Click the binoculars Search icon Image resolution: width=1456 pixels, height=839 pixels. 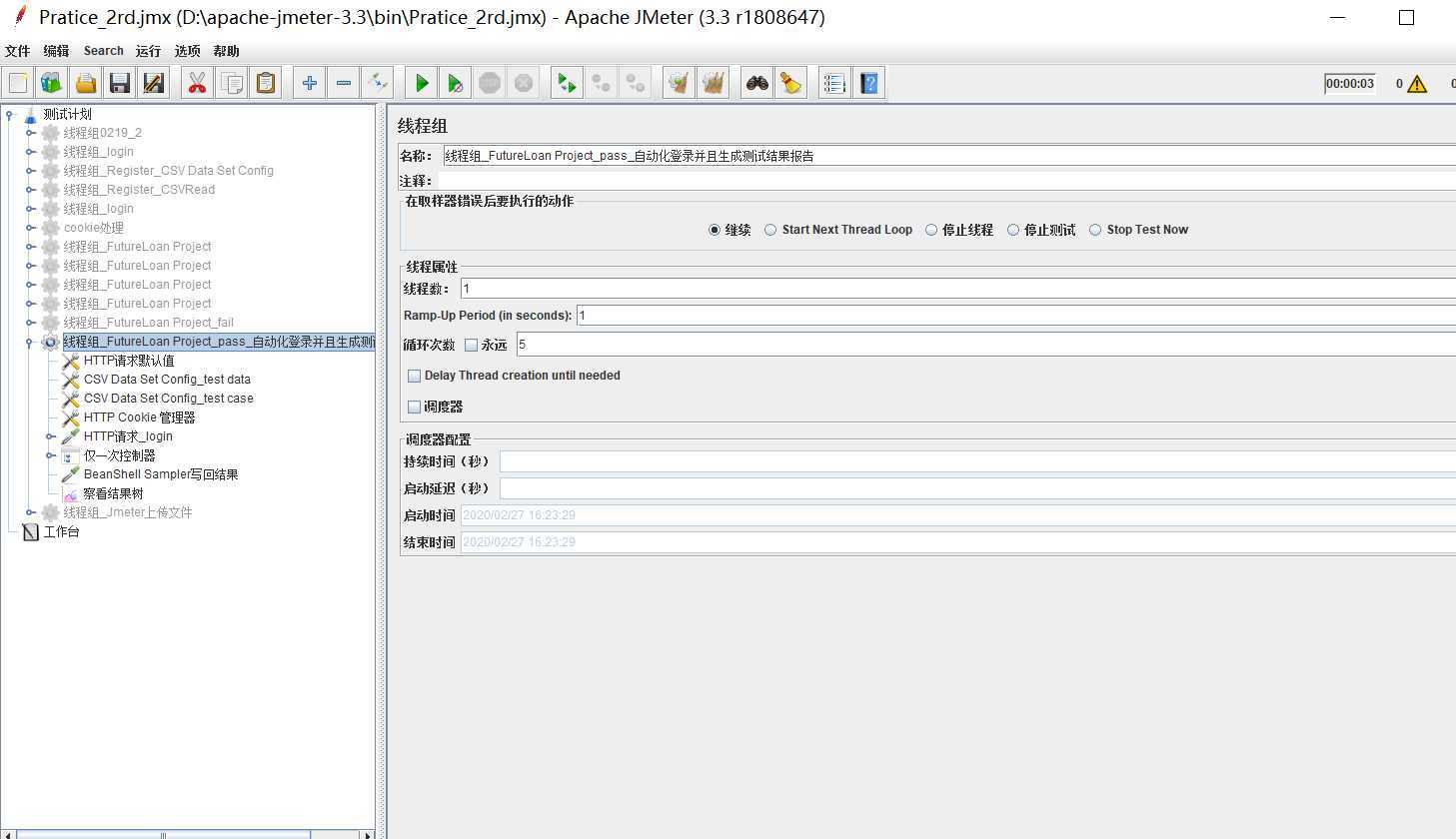[x=756, y=84]
